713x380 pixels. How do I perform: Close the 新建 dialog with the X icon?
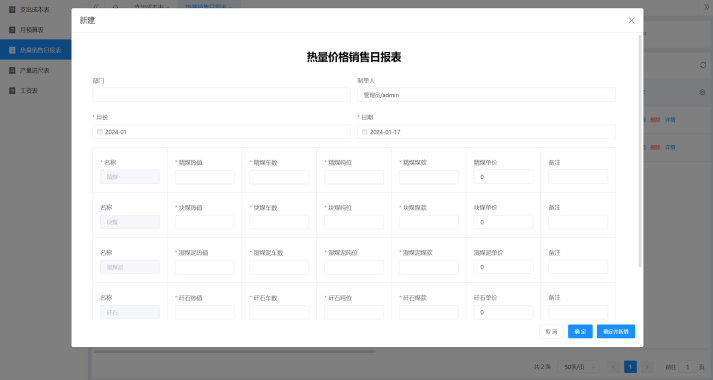point(632,20)
